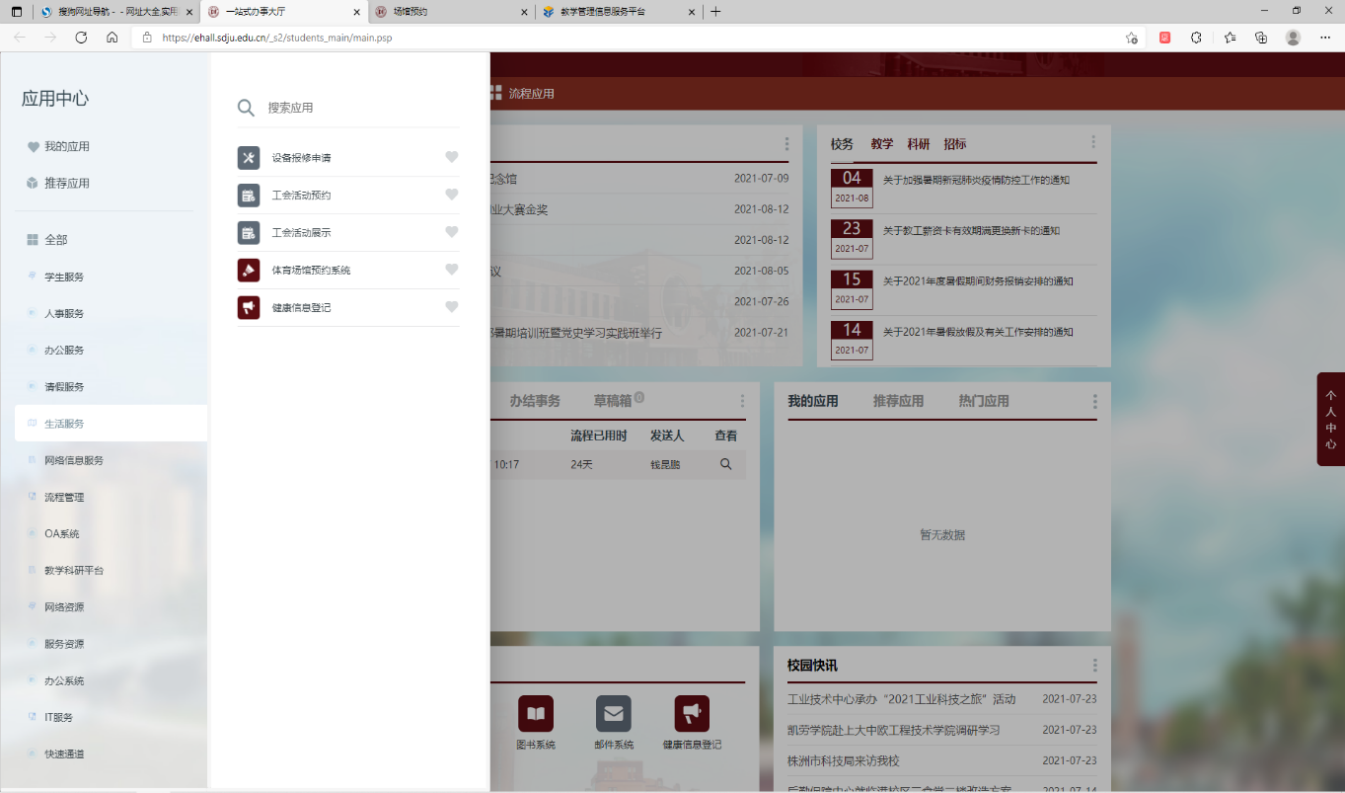Viewport: 1345px width, 793px height.
Task: Click the 健康信息登记 megaphone icon in app list
Action: click(248, 307)
